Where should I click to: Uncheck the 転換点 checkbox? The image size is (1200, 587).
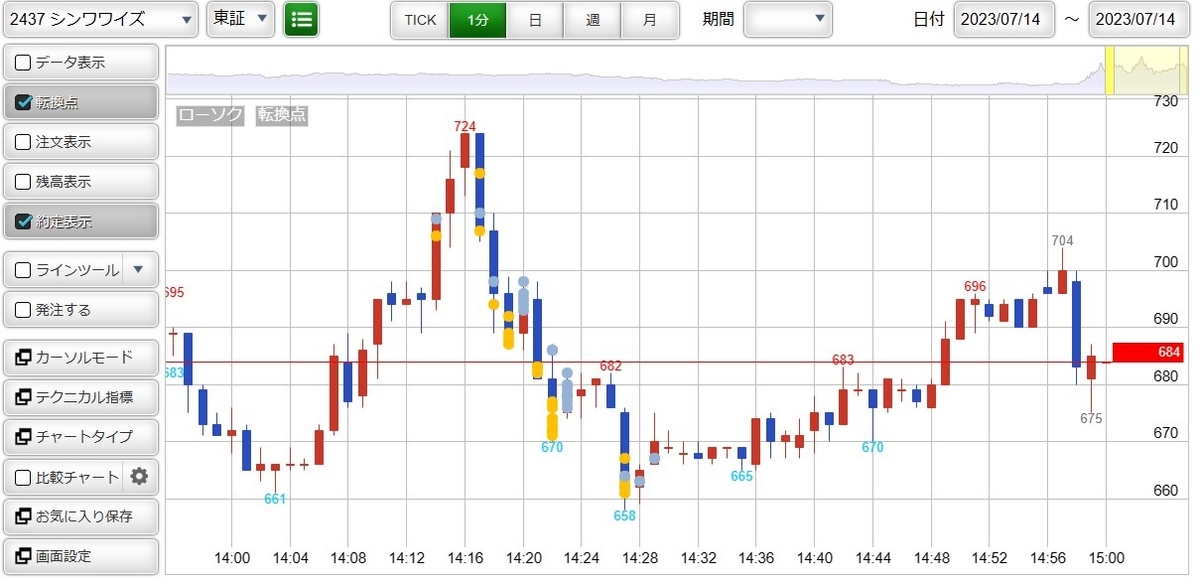point(23,102)
